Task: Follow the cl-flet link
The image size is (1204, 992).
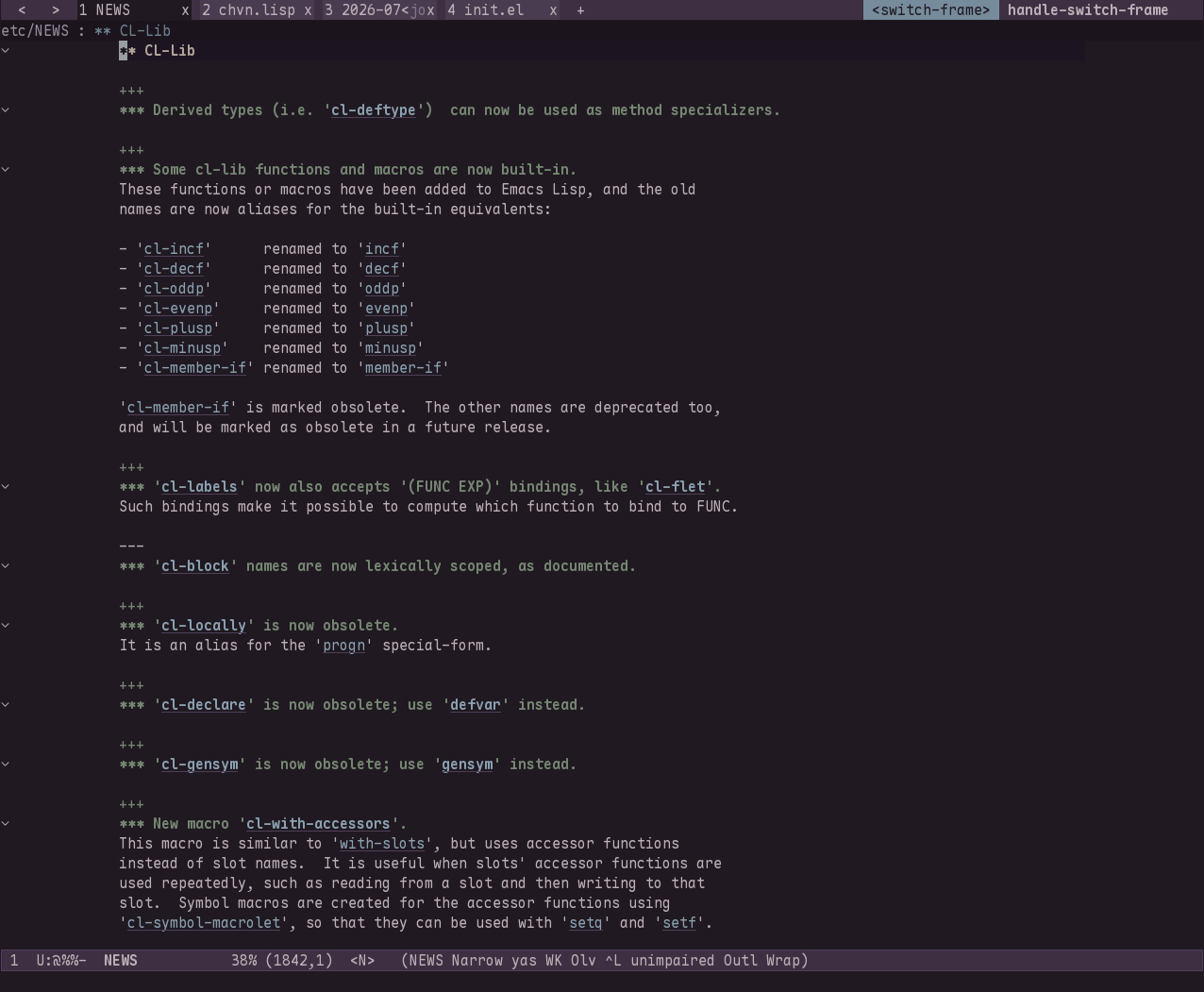Action: click(675, 487)
